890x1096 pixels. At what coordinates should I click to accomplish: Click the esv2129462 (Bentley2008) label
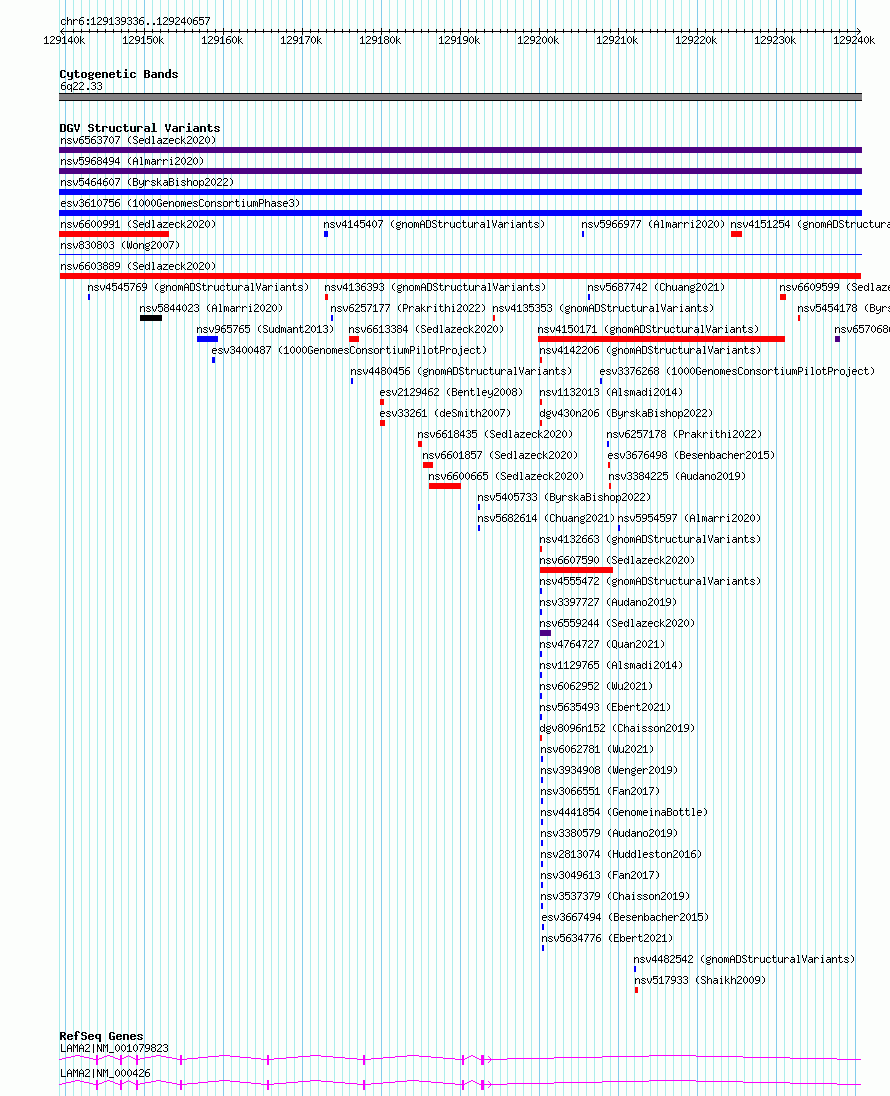(451, 392)
